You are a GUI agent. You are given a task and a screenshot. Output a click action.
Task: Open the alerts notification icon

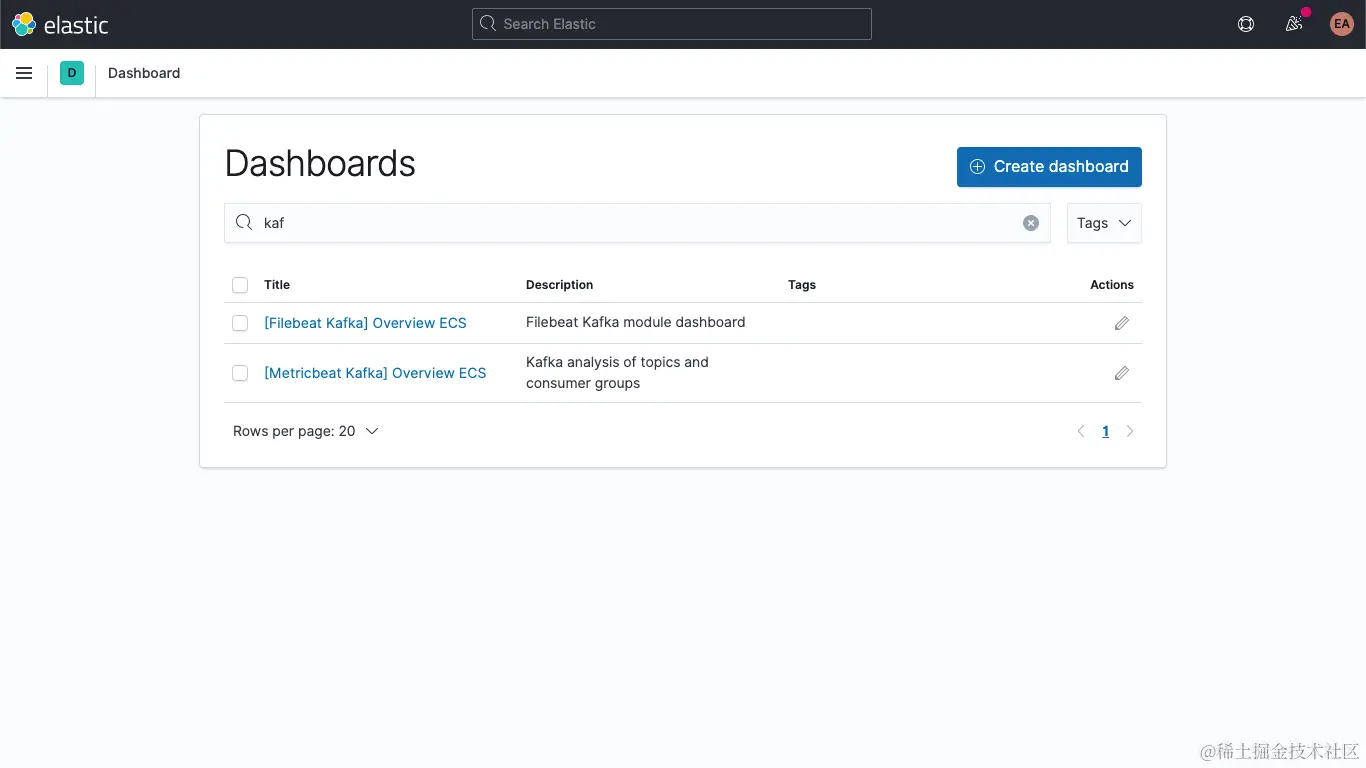[1294, 24]
